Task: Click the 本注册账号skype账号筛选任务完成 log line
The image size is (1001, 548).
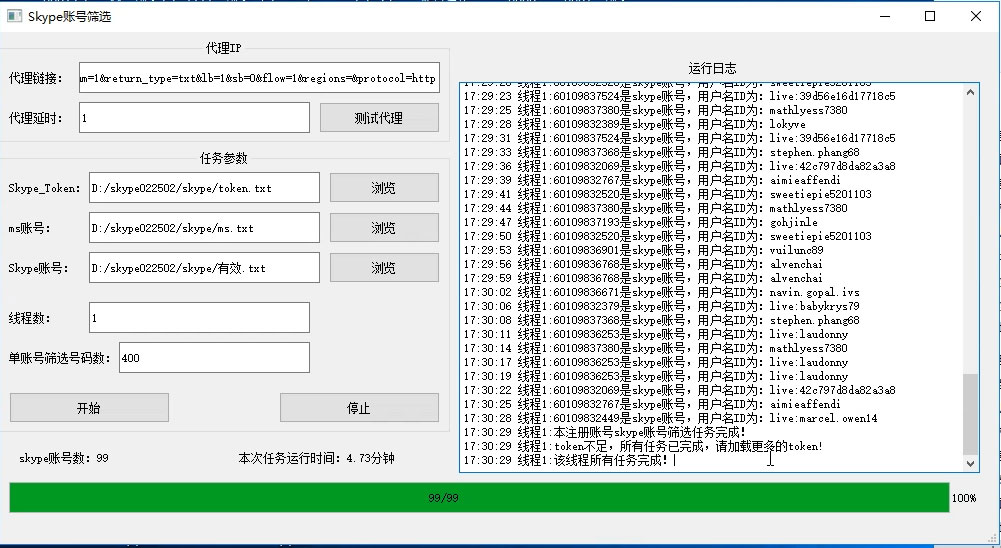Action: pos(605,432)
